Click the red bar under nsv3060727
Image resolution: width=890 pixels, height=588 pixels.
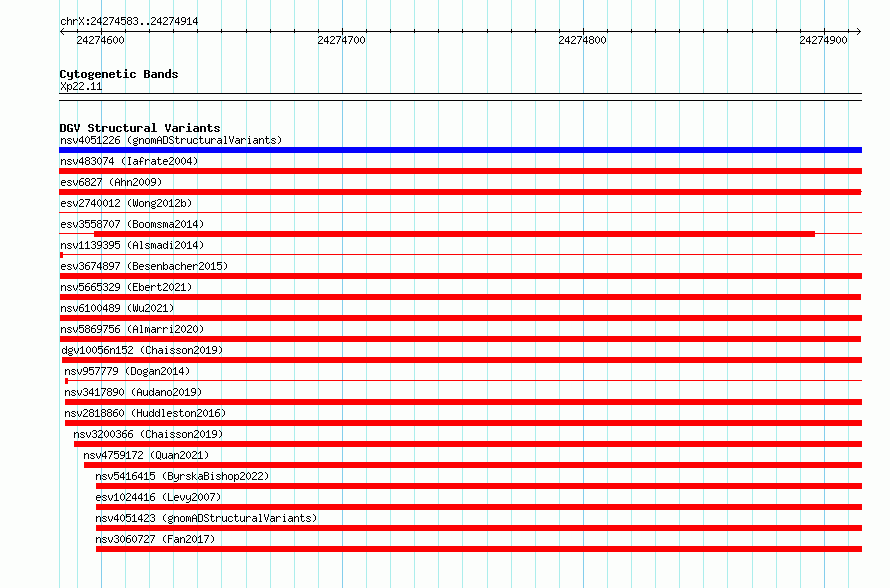(x=479, y=549)
